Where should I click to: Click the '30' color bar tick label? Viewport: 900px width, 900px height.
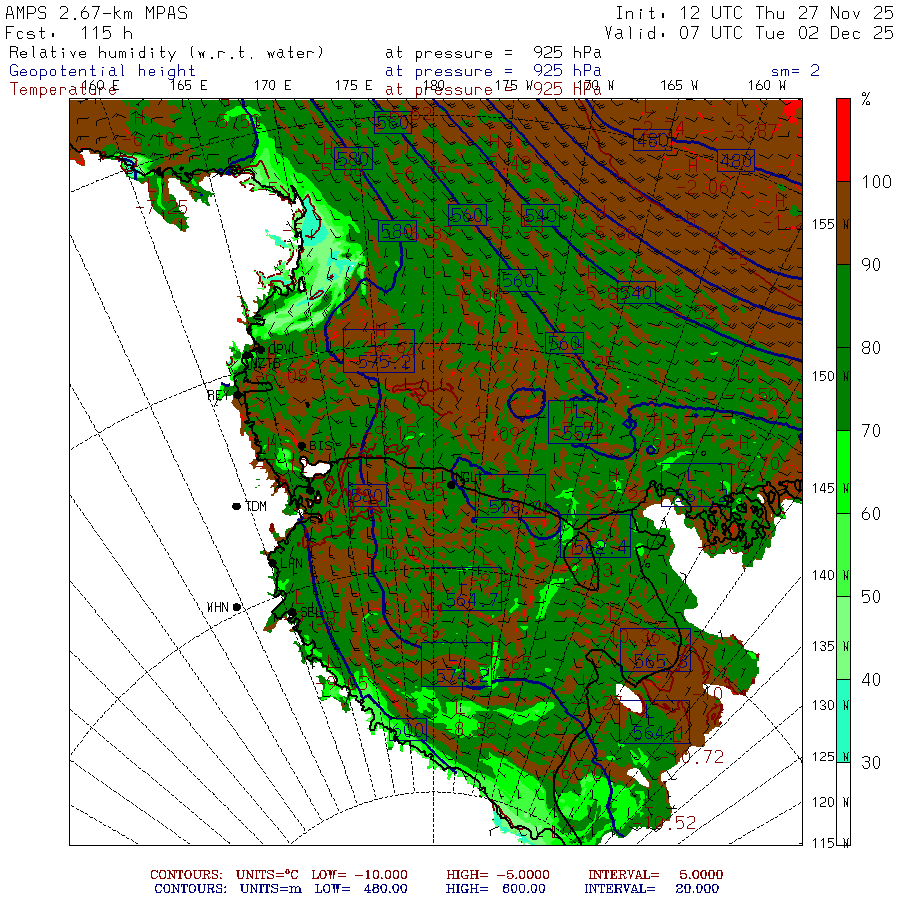click(871, 762)
